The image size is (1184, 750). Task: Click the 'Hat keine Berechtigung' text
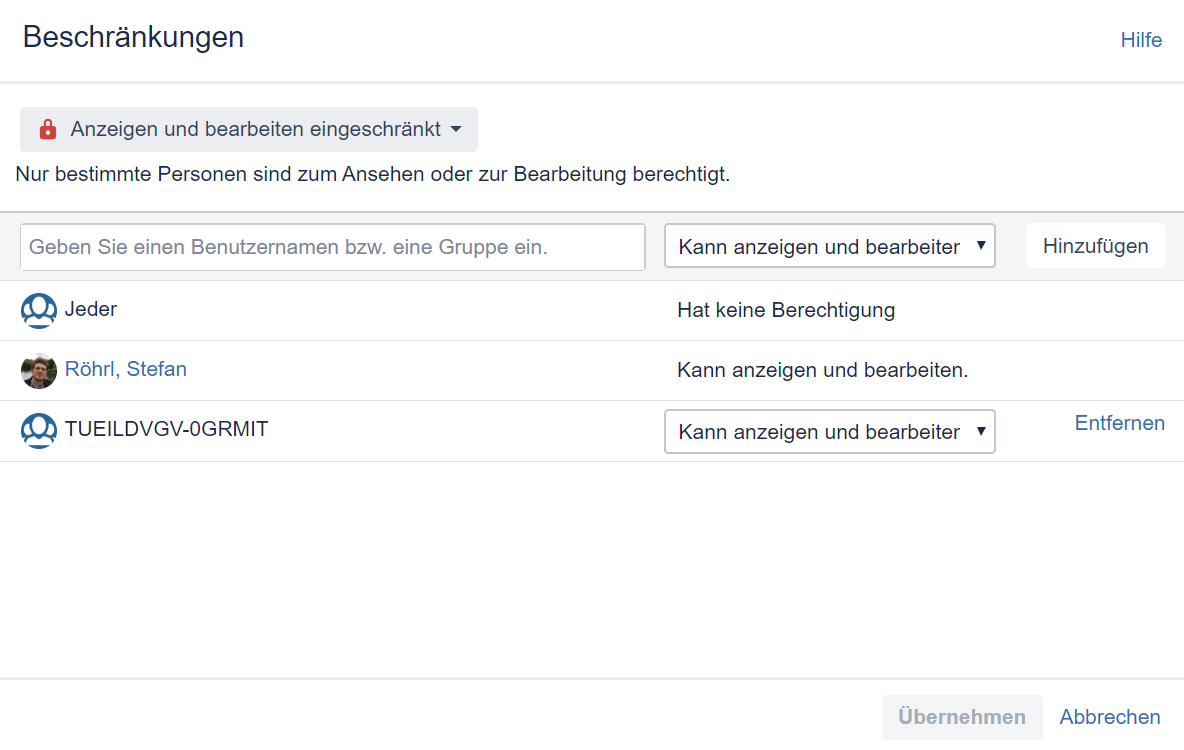click(786, 310)
